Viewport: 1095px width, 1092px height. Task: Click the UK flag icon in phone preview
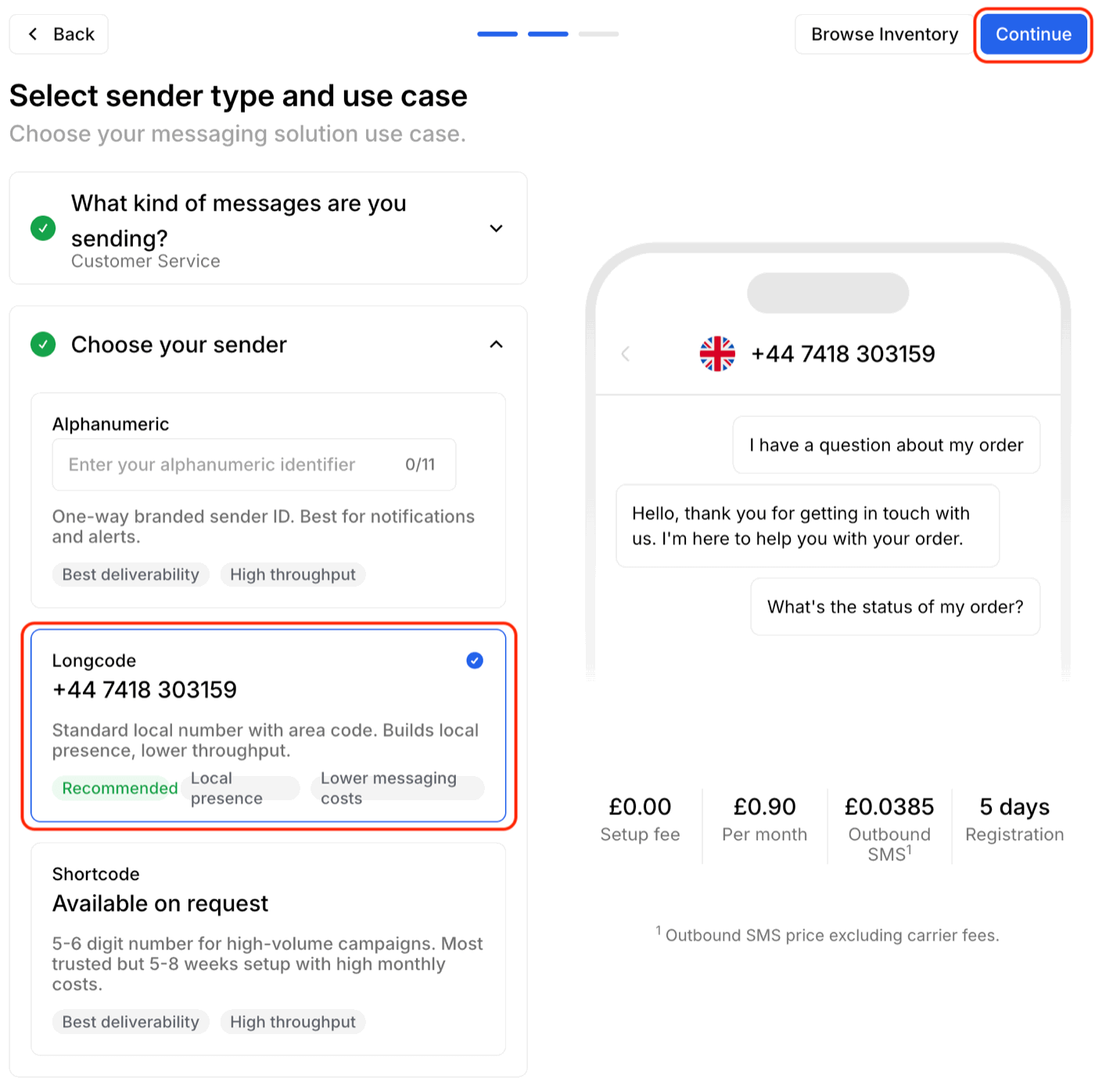[717, 354]
